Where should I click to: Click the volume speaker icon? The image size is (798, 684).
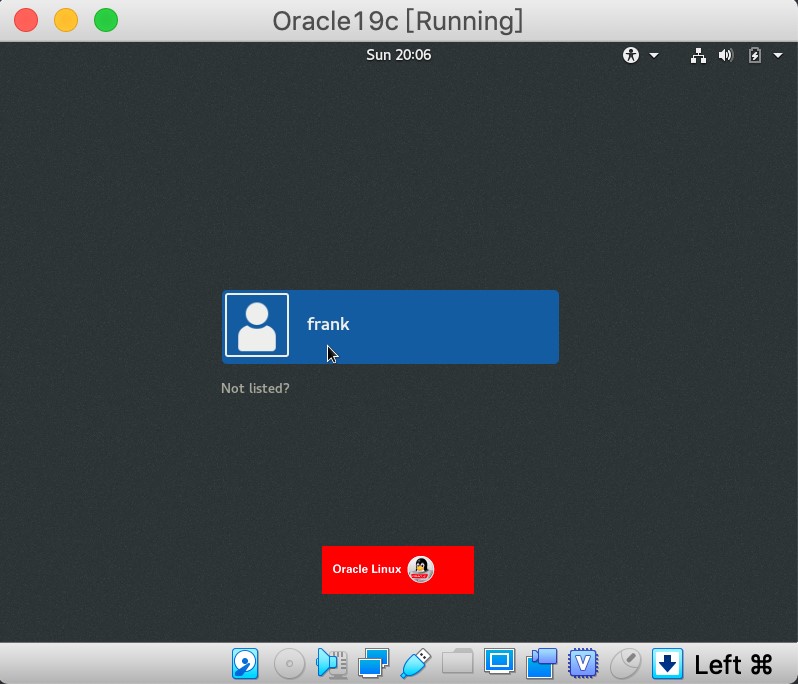[x=726, y=55]
